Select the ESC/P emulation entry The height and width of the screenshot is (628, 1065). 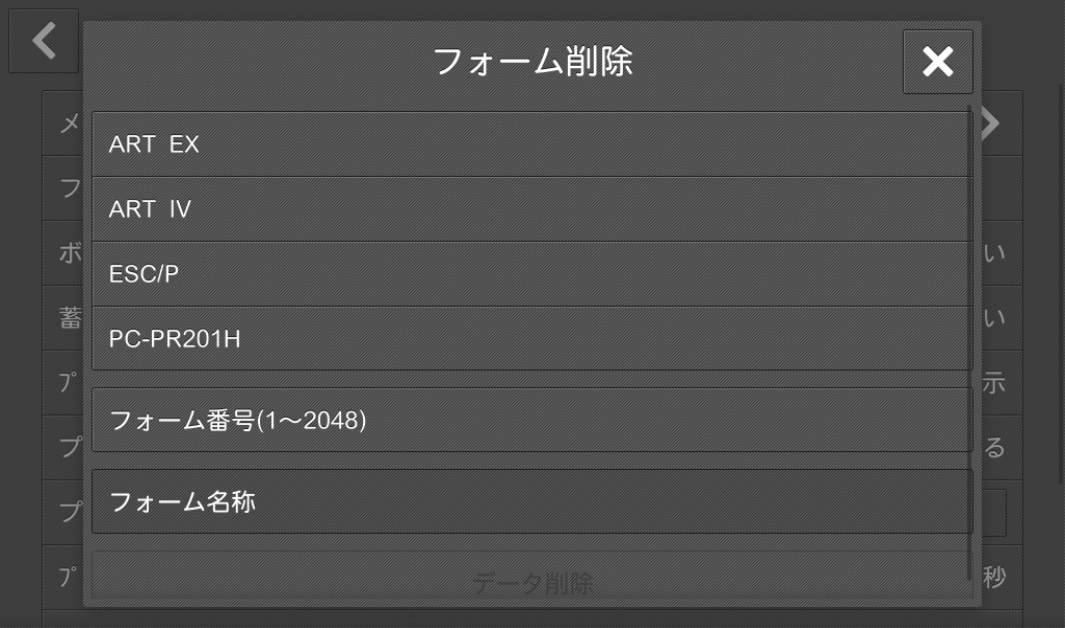(532, 274)
